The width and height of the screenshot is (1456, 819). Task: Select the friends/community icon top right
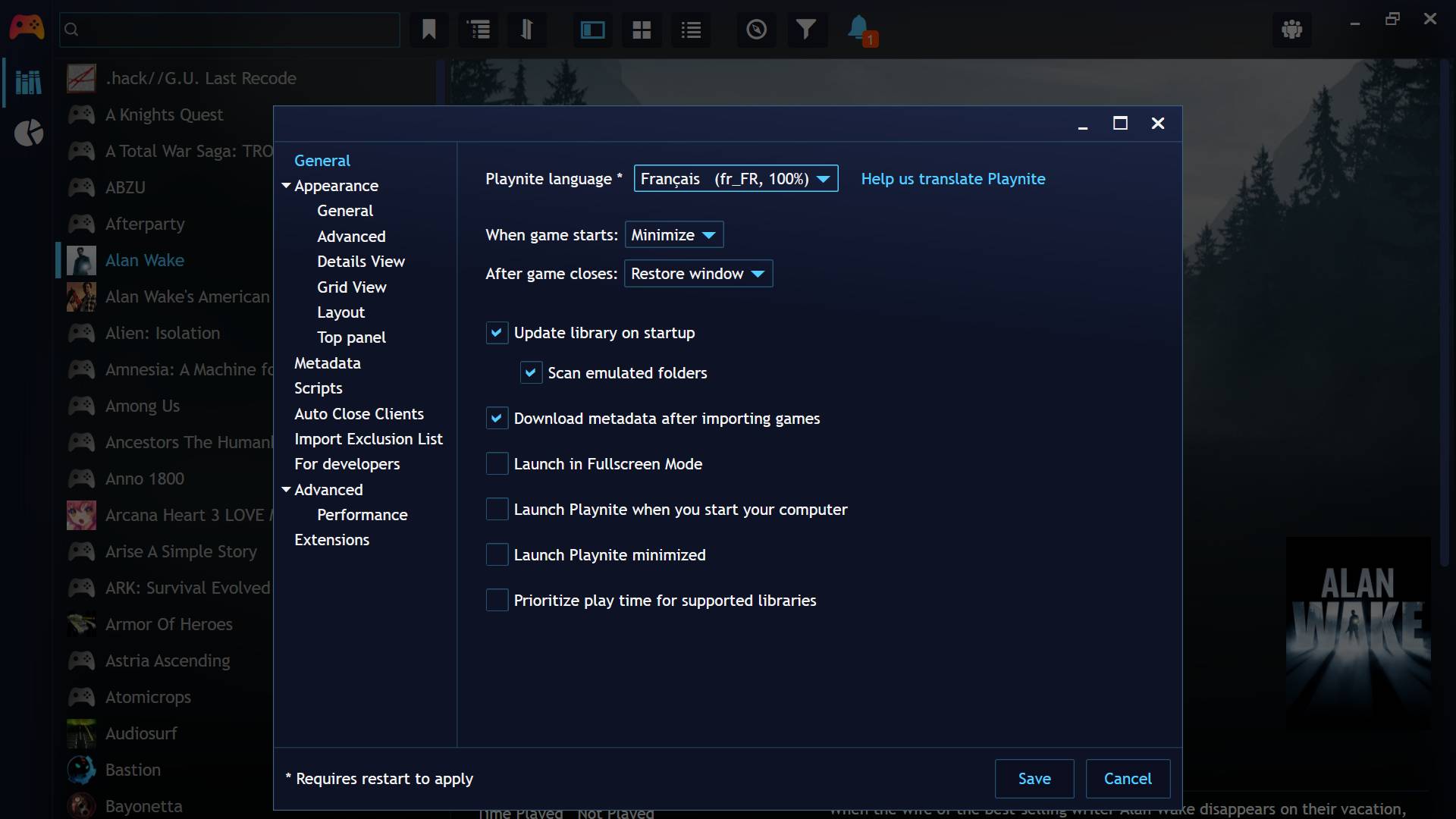(1291, 29)
